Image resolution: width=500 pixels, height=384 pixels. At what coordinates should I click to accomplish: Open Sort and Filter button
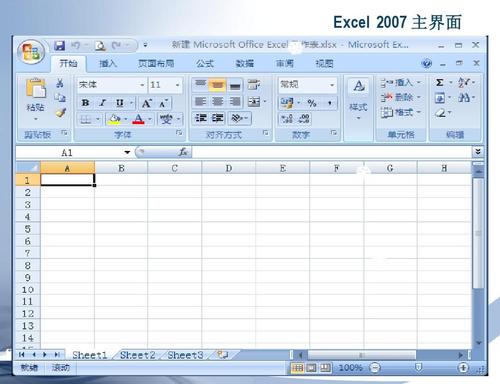click(x=464, y=82)
